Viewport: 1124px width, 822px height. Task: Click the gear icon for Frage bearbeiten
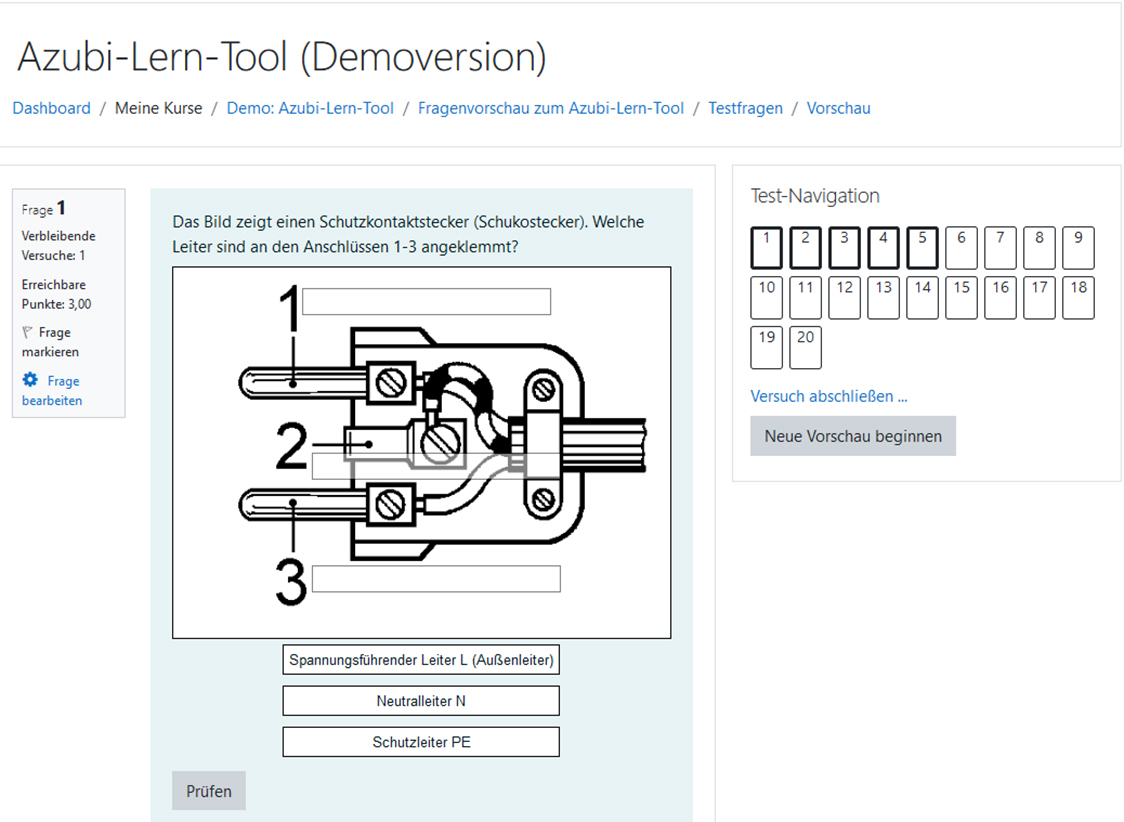pyautogui.click(x=30, y=381)
